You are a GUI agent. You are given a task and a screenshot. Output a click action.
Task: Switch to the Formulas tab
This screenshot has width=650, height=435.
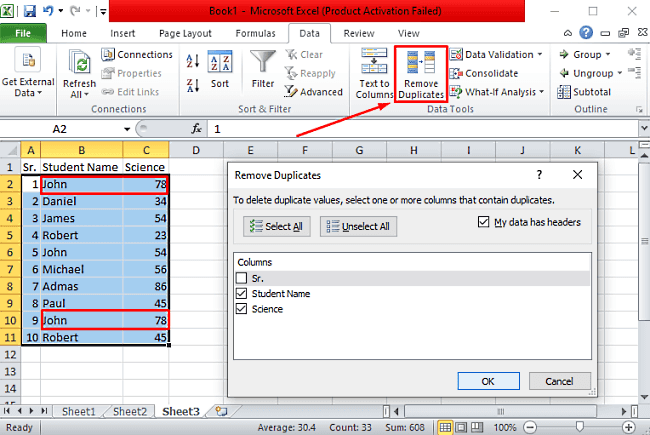(255, 33)
